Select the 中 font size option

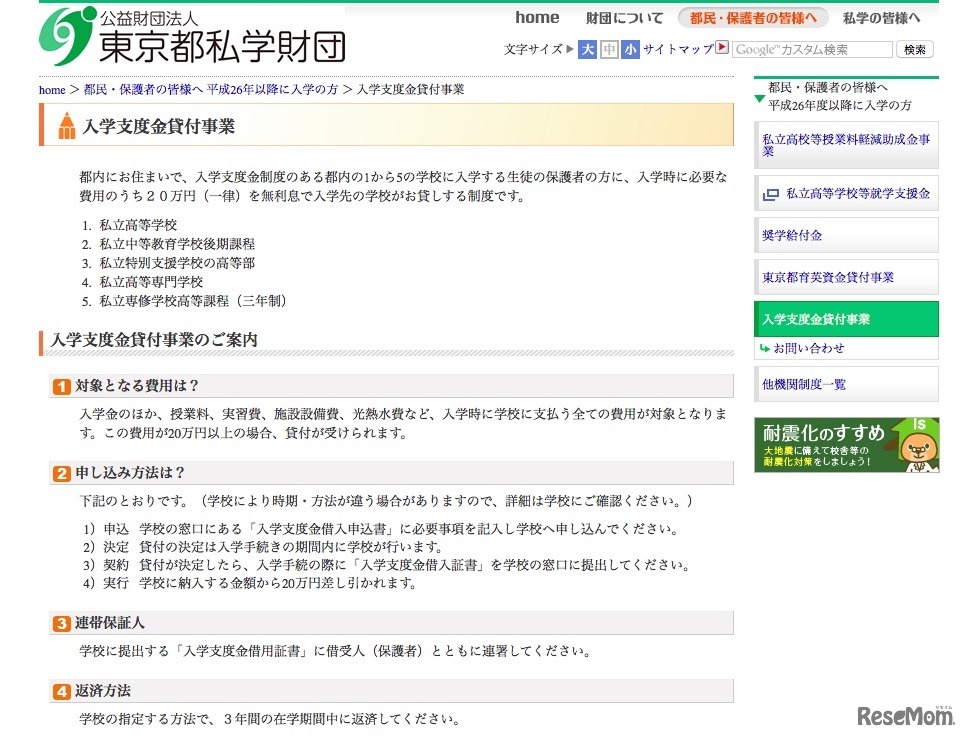pyautogui.click(x=610, y=48)
